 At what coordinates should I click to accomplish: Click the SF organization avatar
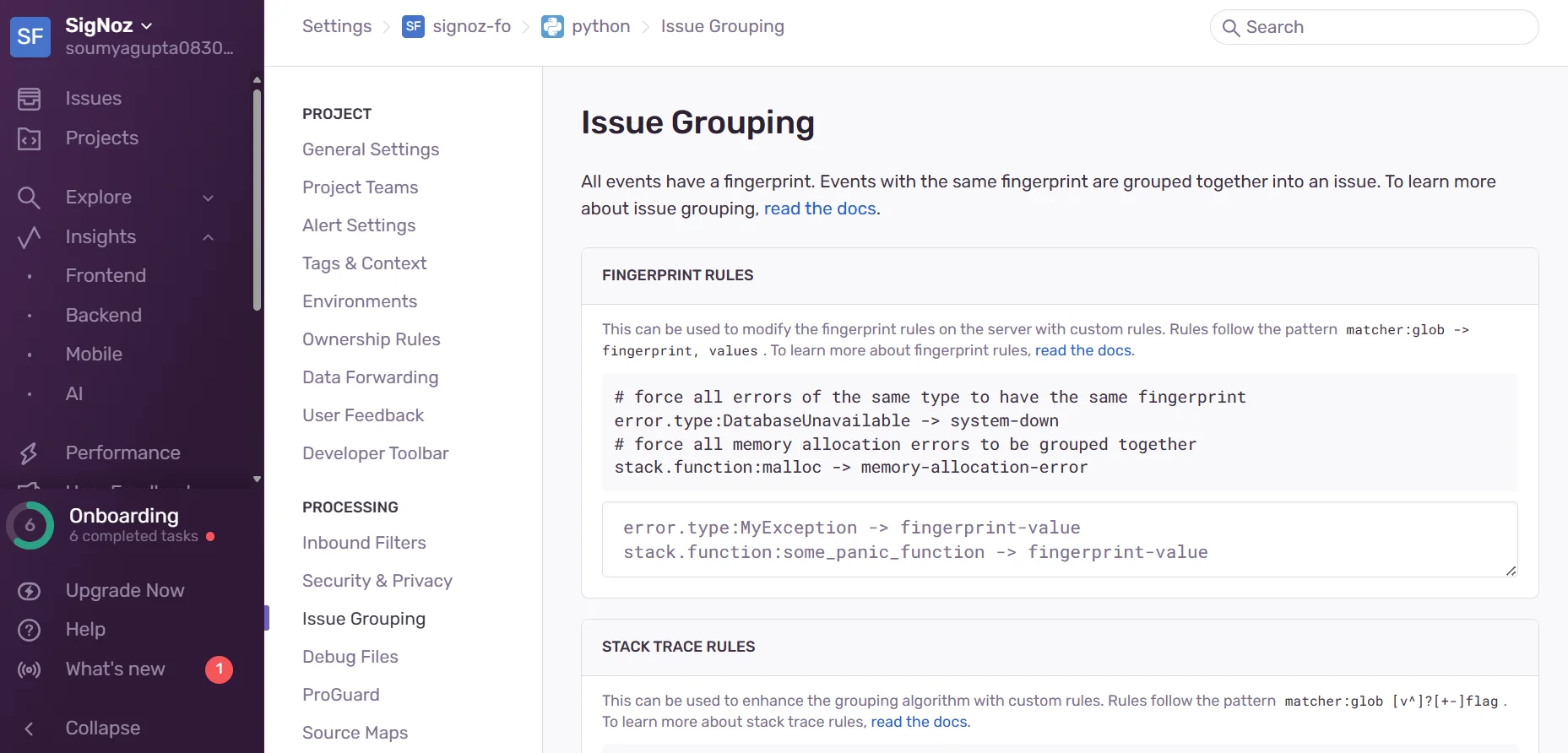tap(30, 36)
